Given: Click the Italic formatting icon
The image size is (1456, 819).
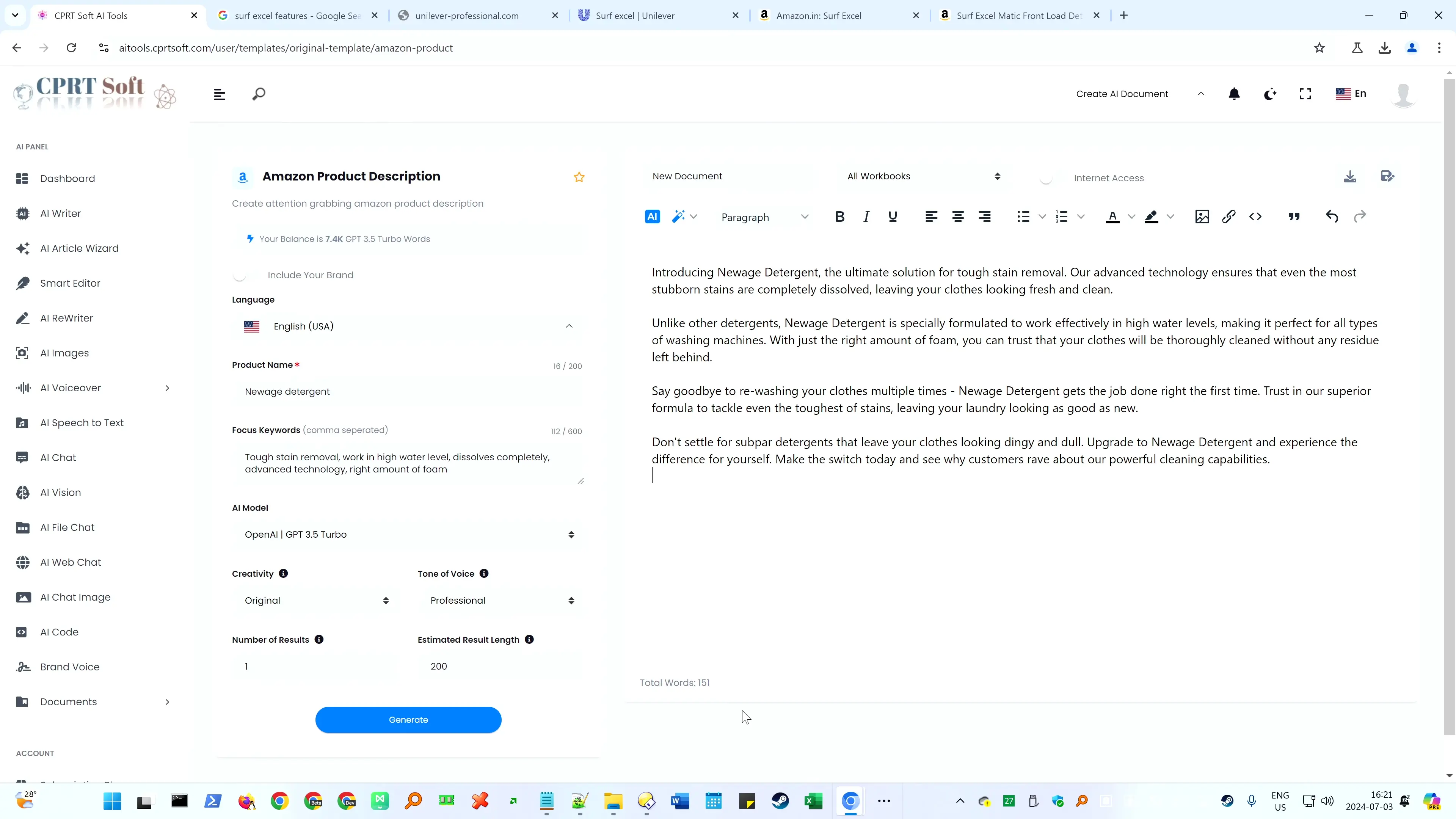Looking at the screenshot, I should 866,217.
